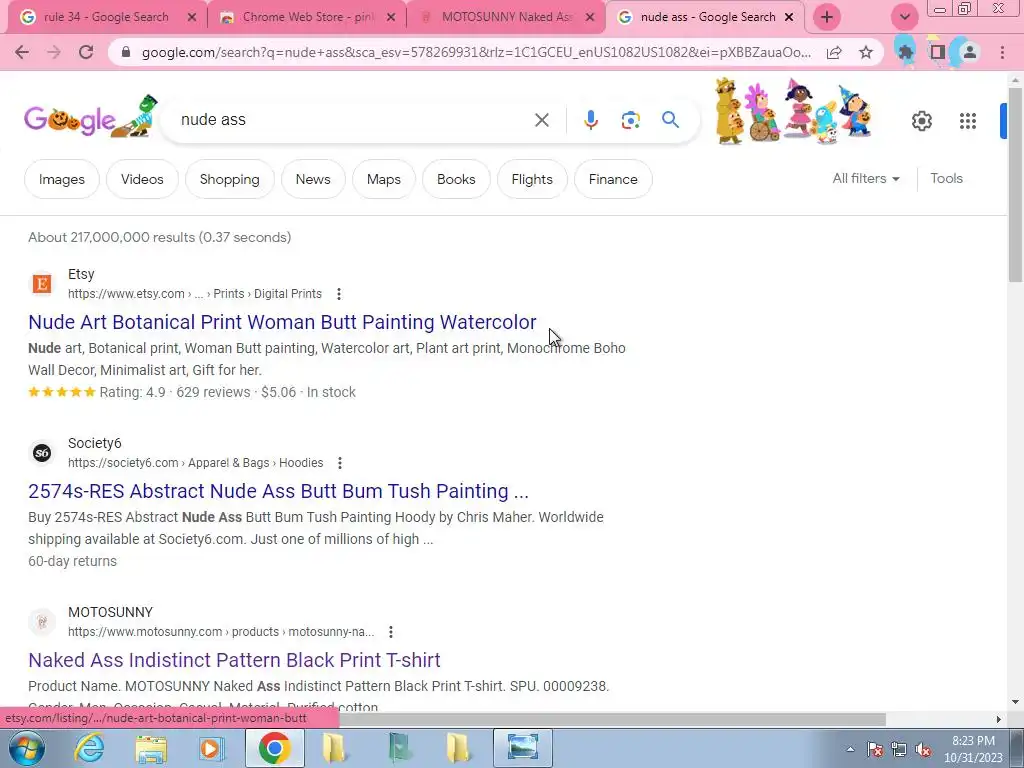
Task: Open the MOTOSUNNY Black Print T-shirt link
Action: pyautogui.click(x=234, y=660)
